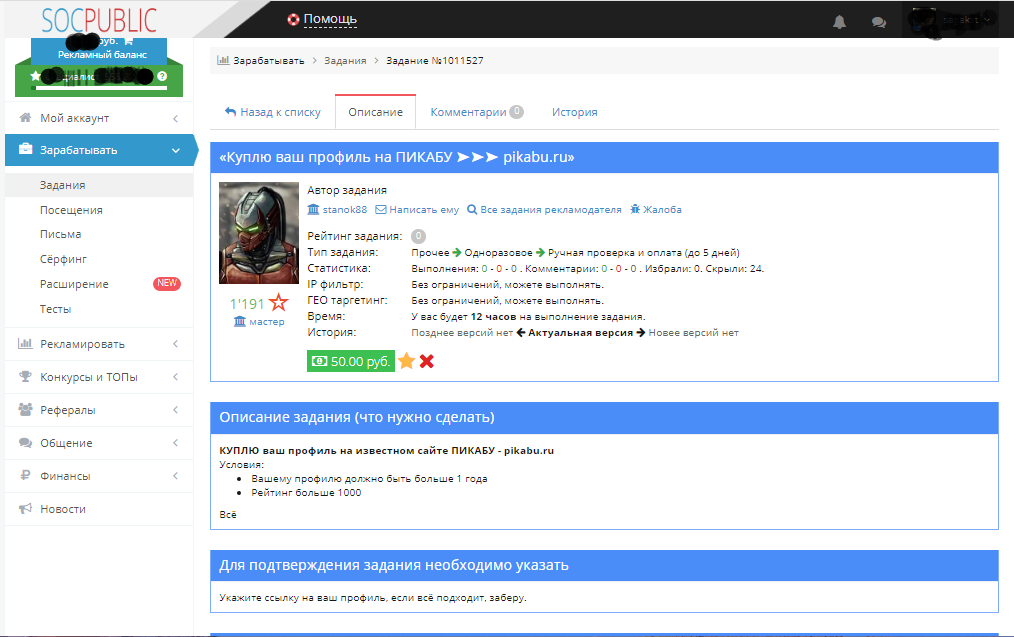Open Задания in the sidebar
This screenshot has height=637, width=1014.
click(x=99, y=185)
